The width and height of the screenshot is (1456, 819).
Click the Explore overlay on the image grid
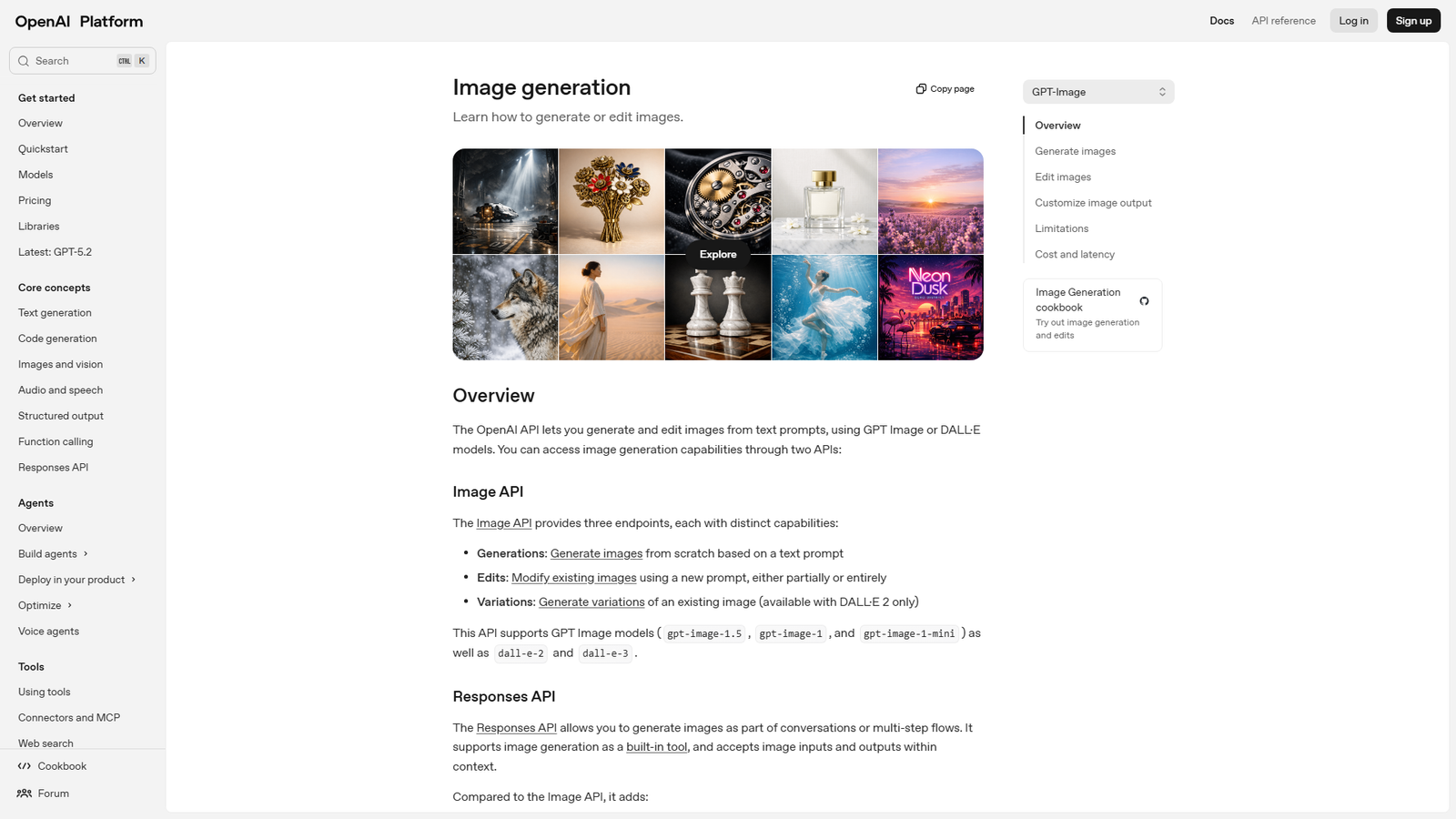[x=718, y=255]
